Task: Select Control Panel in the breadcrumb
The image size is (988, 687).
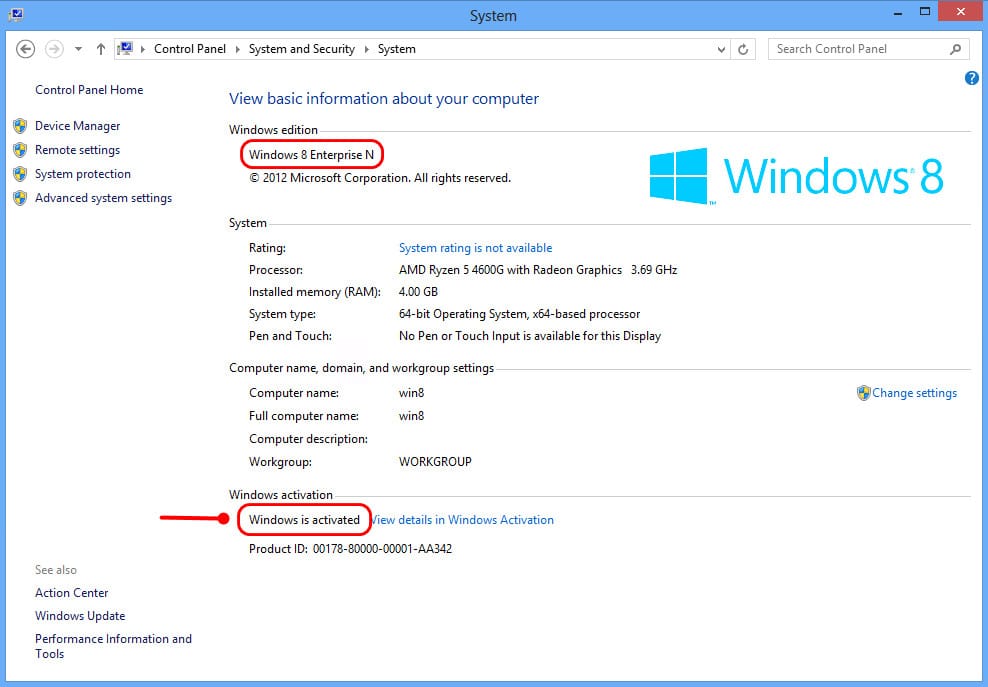Action: 190,49
